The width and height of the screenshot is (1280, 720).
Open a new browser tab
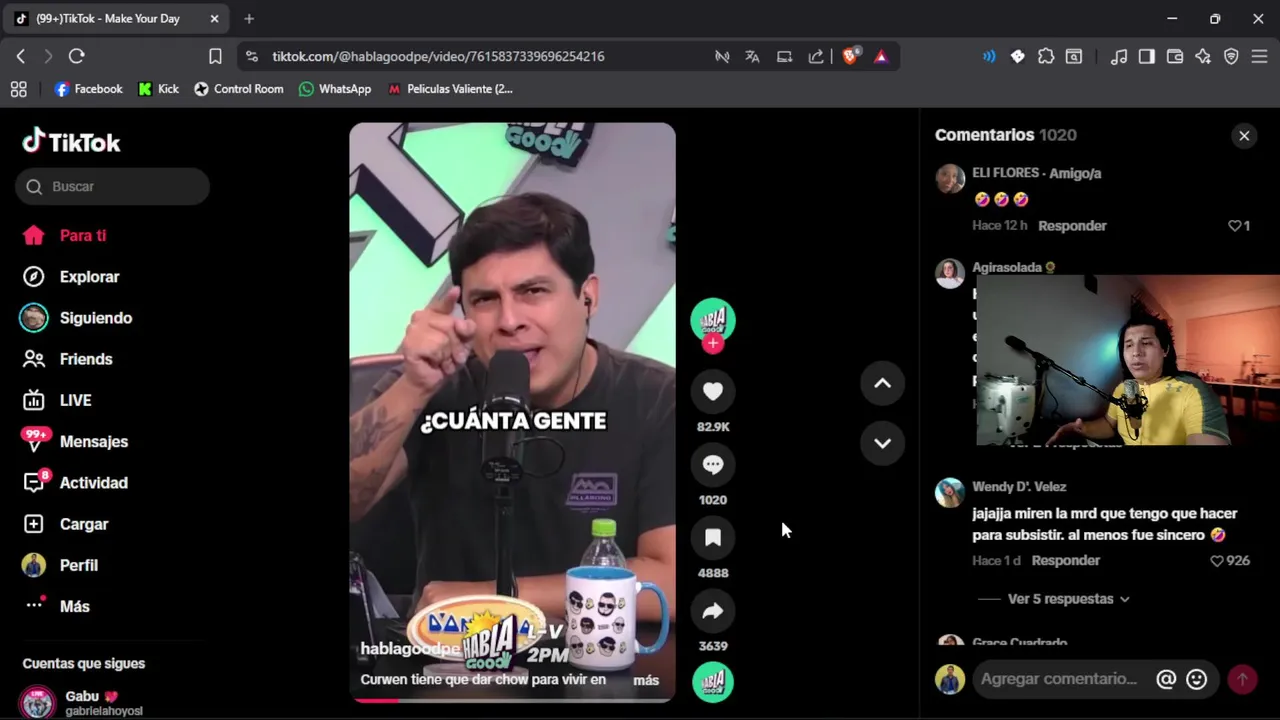pos(249,18)
